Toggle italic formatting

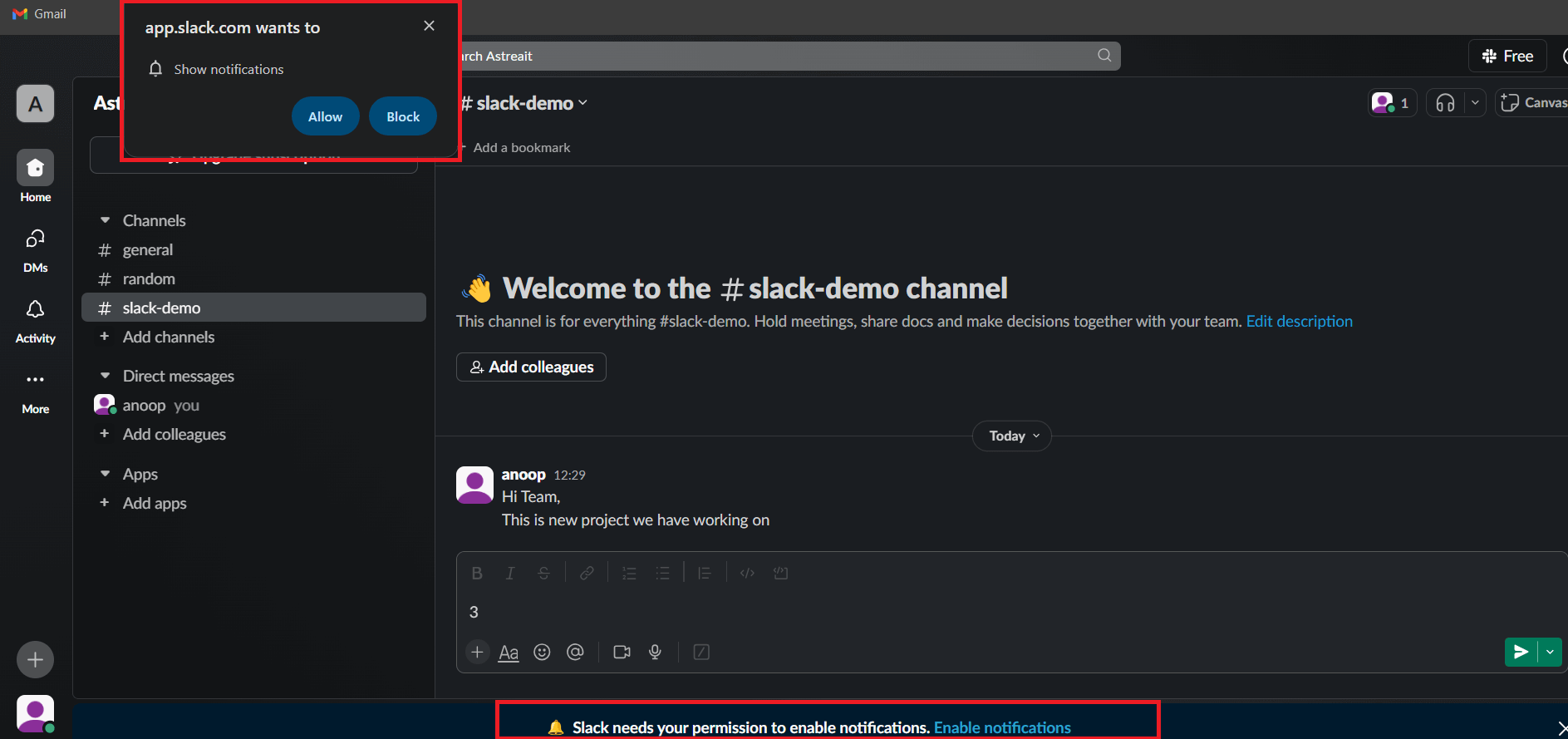(510, 573)
